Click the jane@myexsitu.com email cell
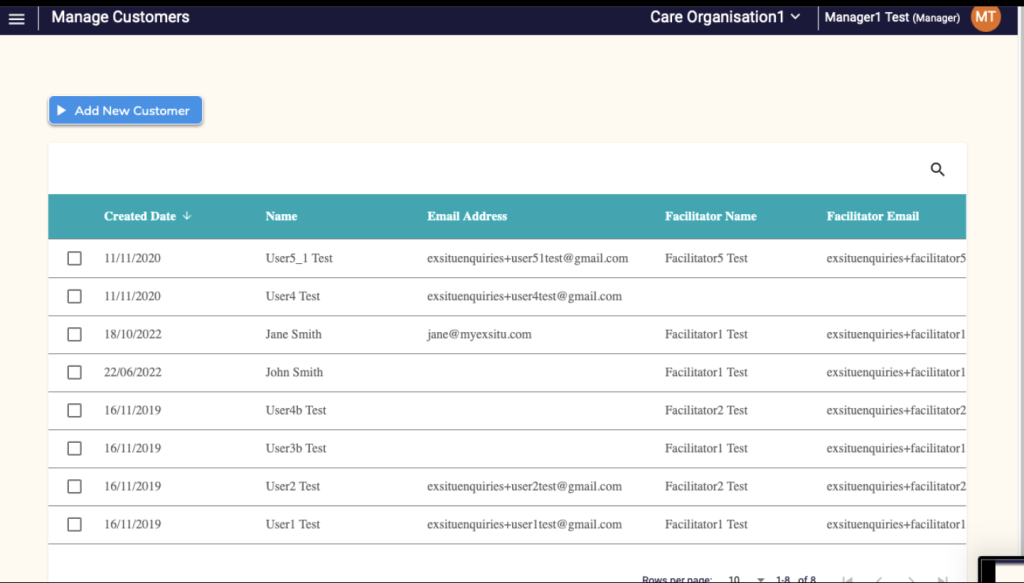Viewport: 1024px width, 583px height. [x=479, y=335]
